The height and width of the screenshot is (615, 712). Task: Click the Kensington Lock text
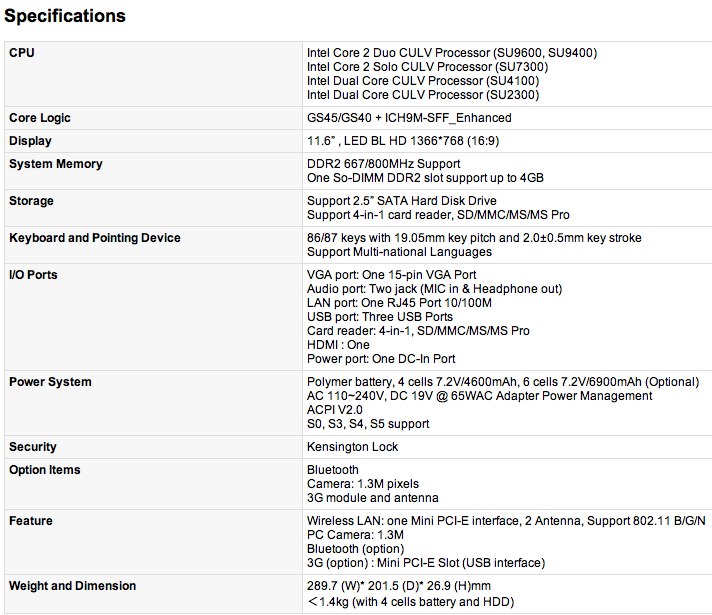[352, 447]
